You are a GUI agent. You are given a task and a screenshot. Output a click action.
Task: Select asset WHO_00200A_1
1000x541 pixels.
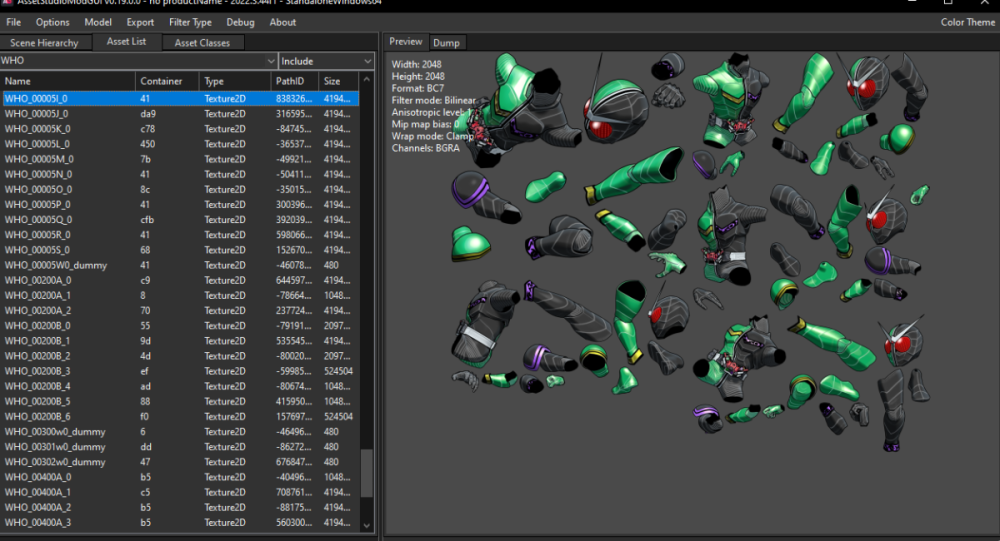[180, 295]
